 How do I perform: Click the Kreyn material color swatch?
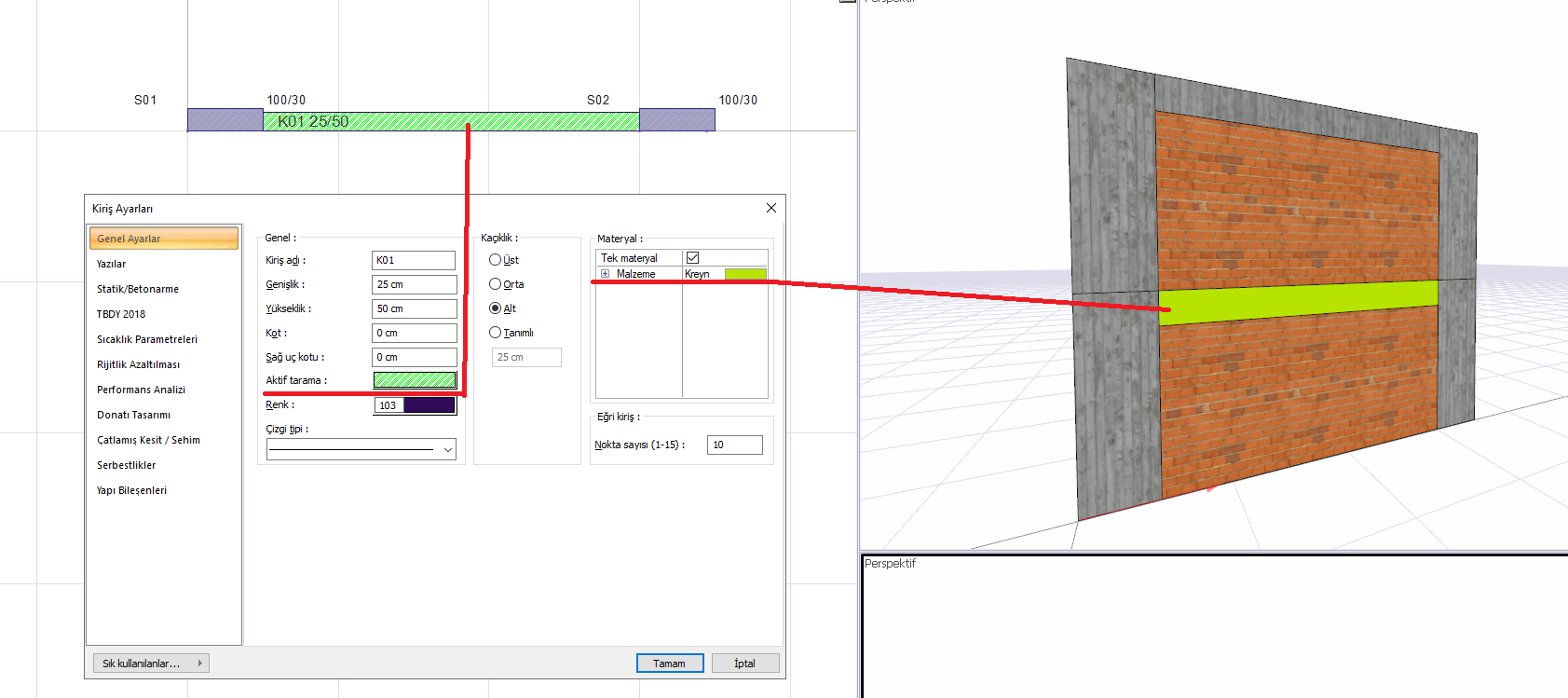[744, 274]
